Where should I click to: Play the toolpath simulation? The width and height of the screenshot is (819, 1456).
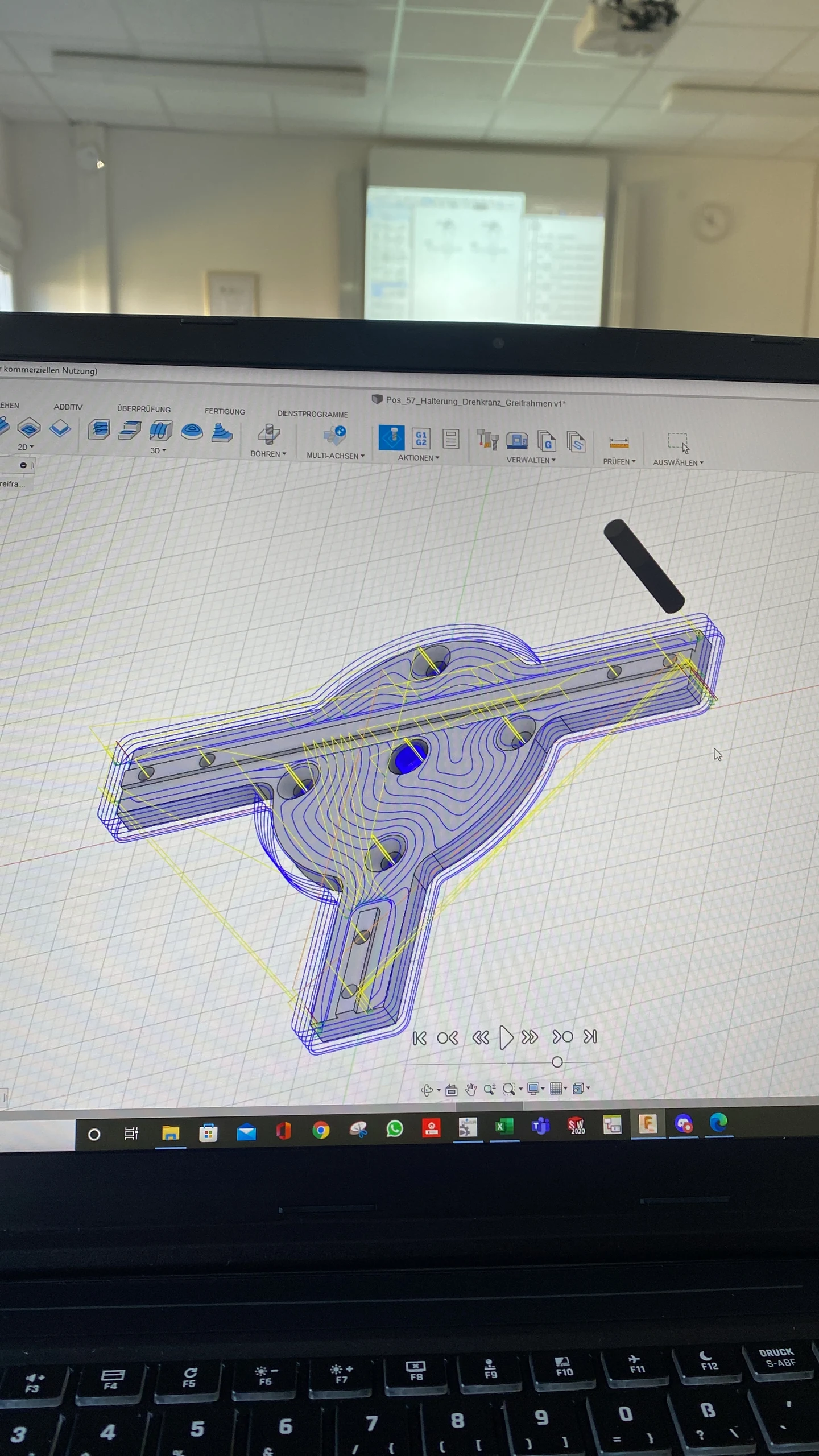(x=506, y=1037)
